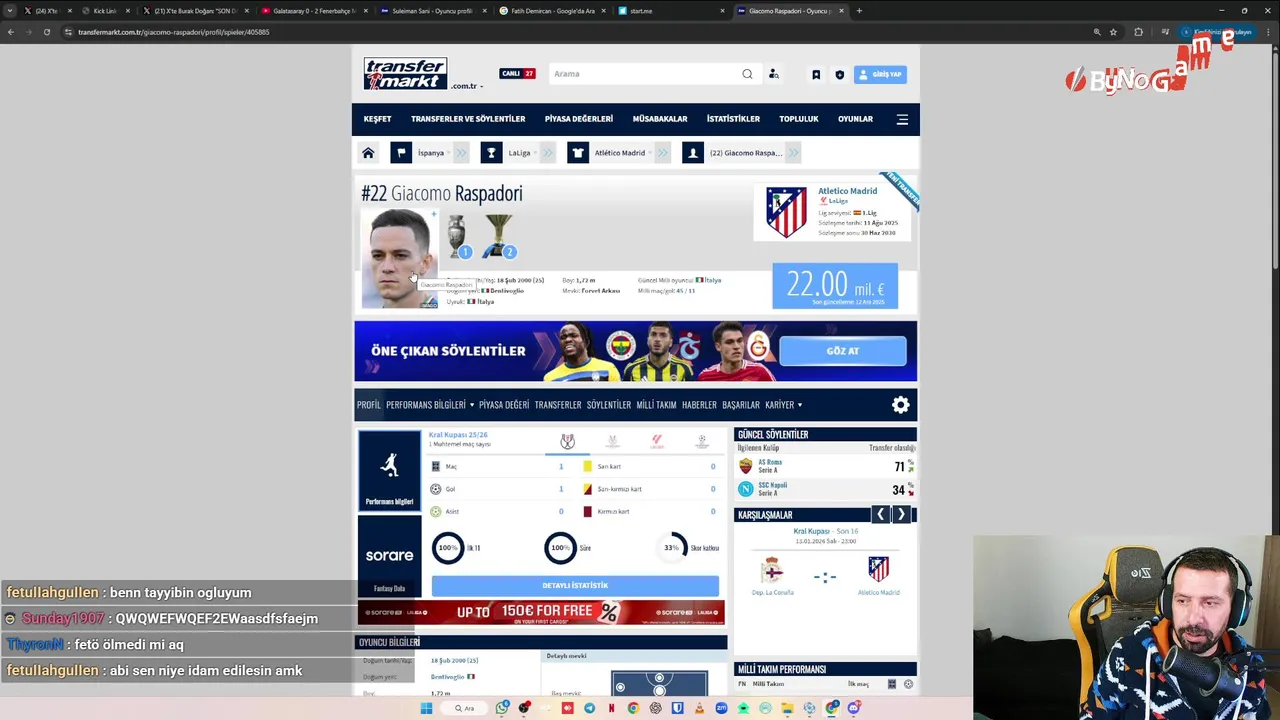
Task: Click Giacomo Raspadori's profile photo
Action: pos(399,258)
